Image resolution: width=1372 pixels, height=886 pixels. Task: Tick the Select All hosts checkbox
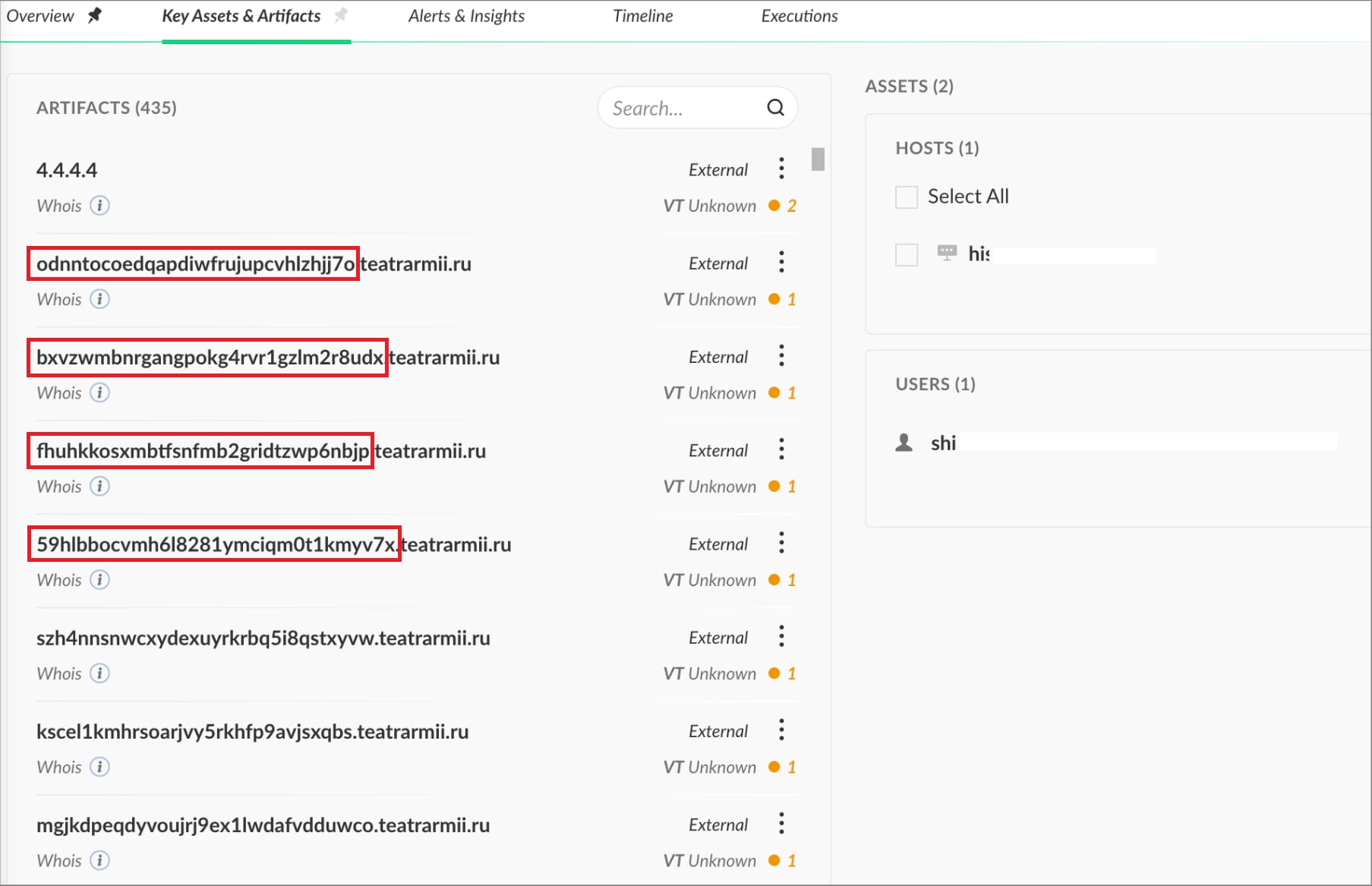[907, 197]
